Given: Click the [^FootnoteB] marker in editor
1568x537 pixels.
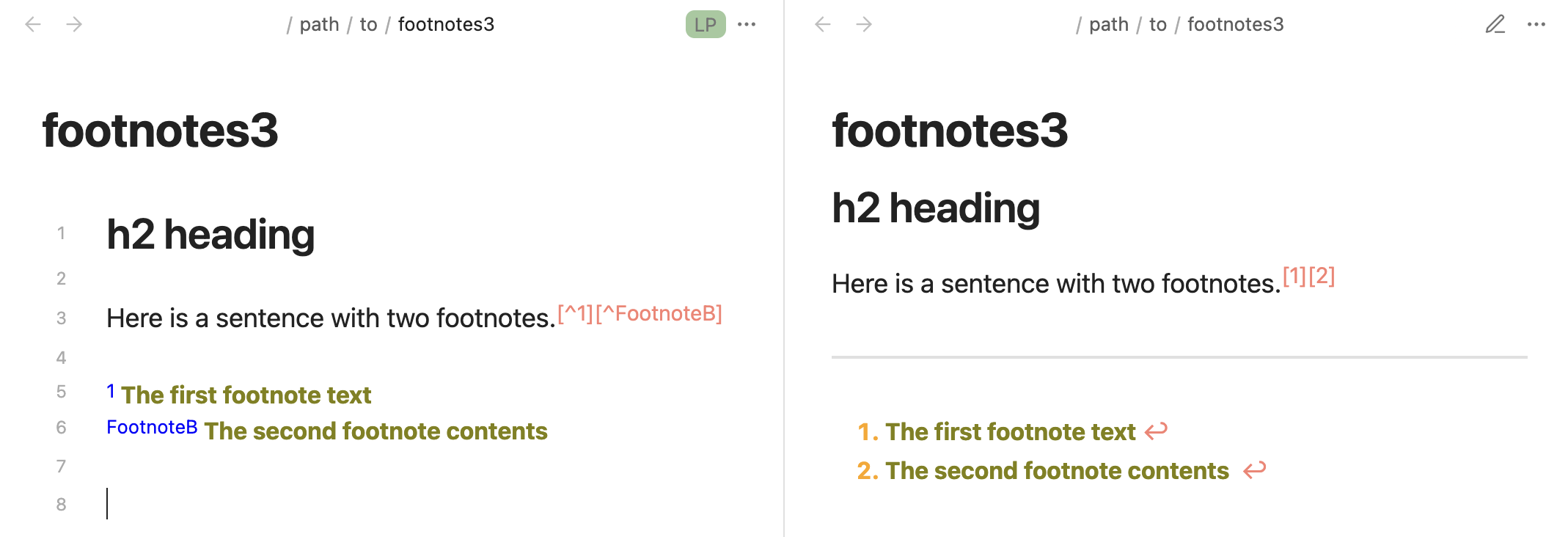Looking at the screenshot, I should tap(659, 314).
